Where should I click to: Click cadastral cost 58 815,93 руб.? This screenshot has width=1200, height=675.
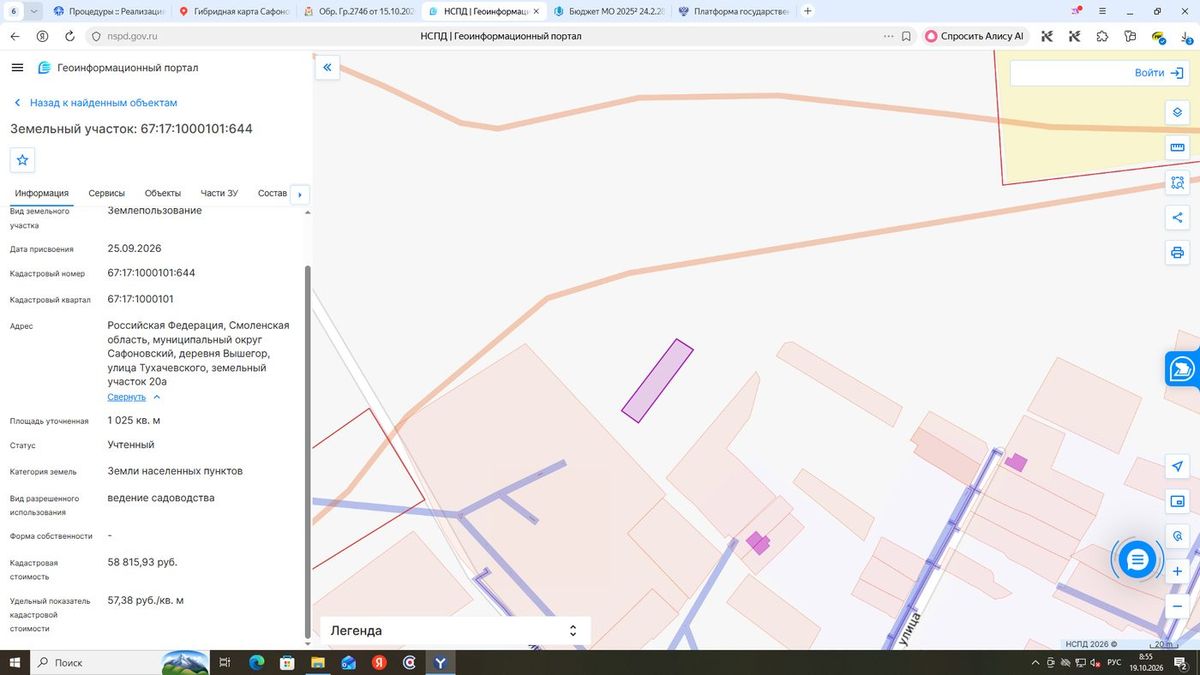[x=142, y=562]
